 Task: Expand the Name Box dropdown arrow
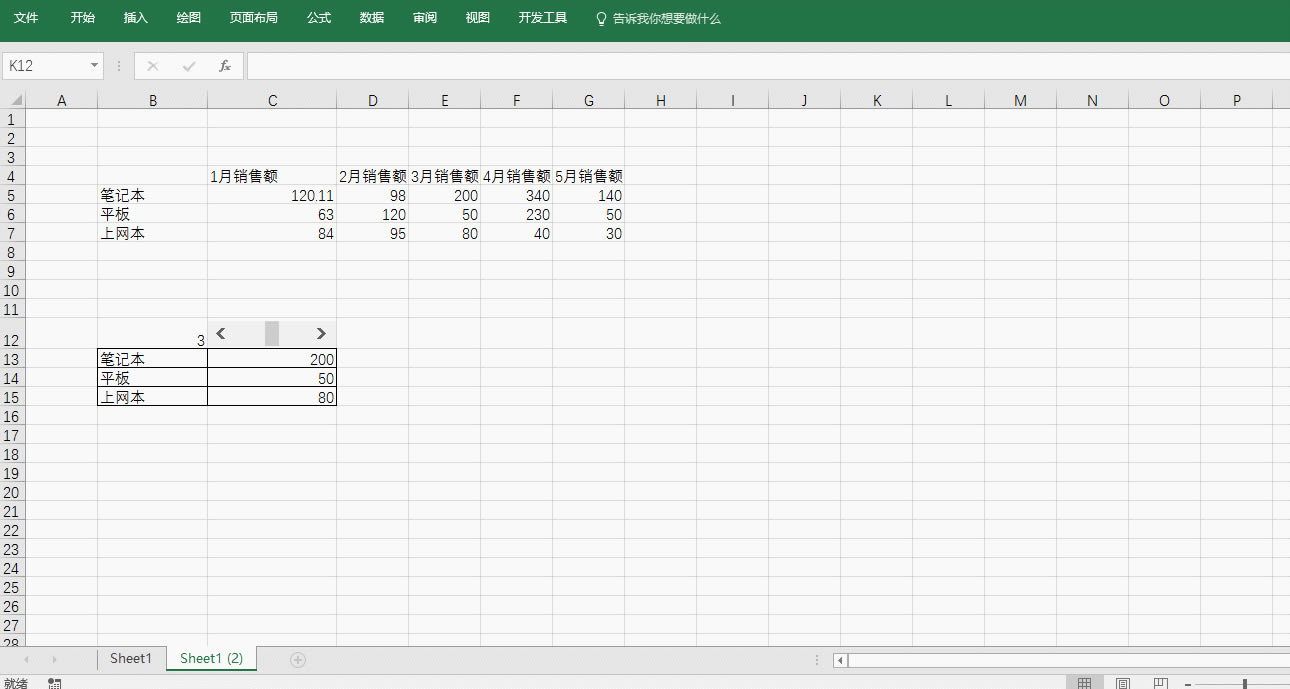click(95, 66)
